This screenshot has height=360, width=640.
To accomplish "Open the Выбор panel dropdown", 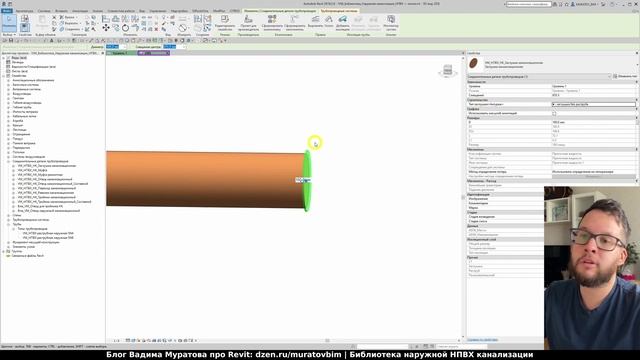I will coord(9,35).
